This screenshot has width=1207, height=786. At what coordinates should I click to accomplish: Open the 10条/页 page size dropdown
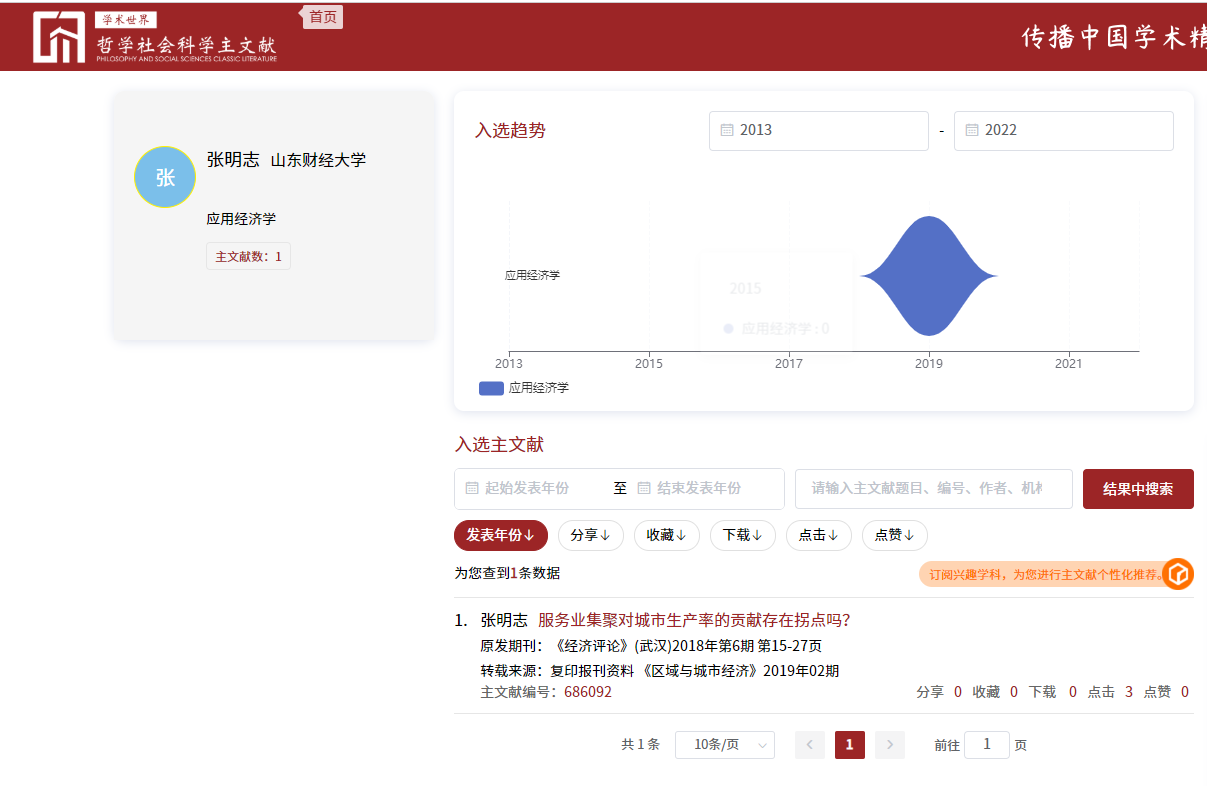[725, 745]
